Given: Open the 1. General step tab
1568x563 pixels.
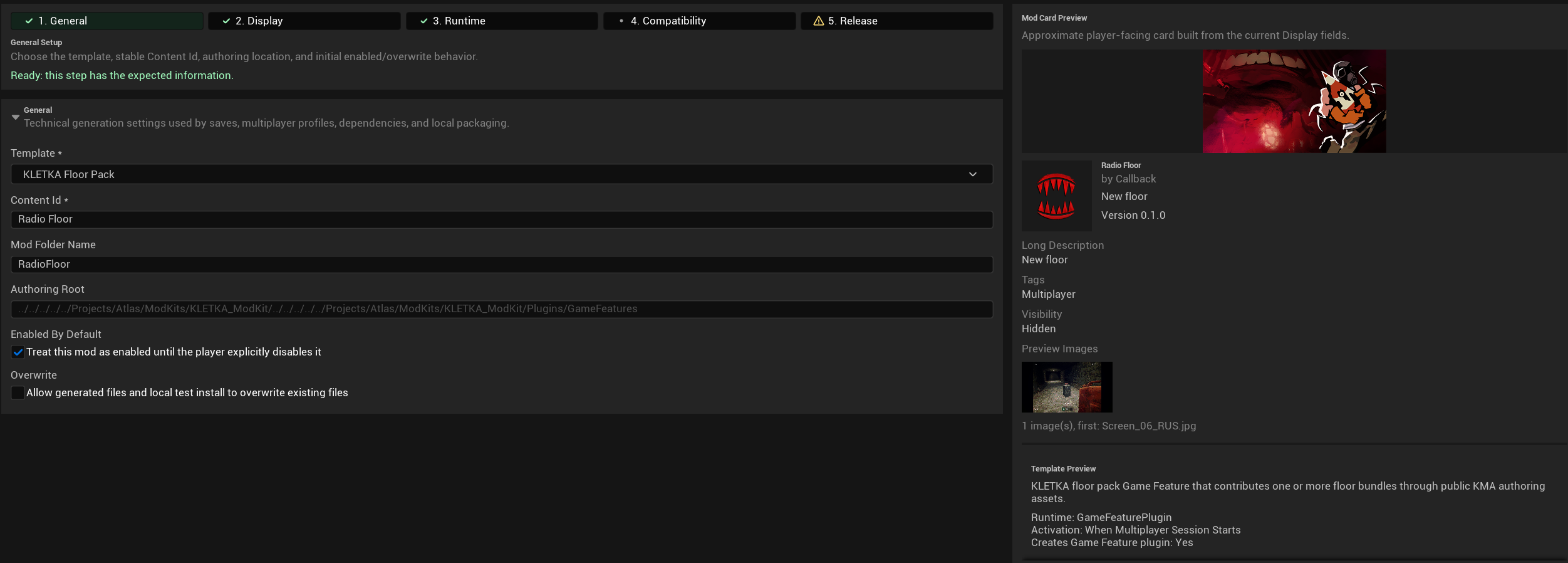Looking at the screenshot, I should (x=106, y=21).
